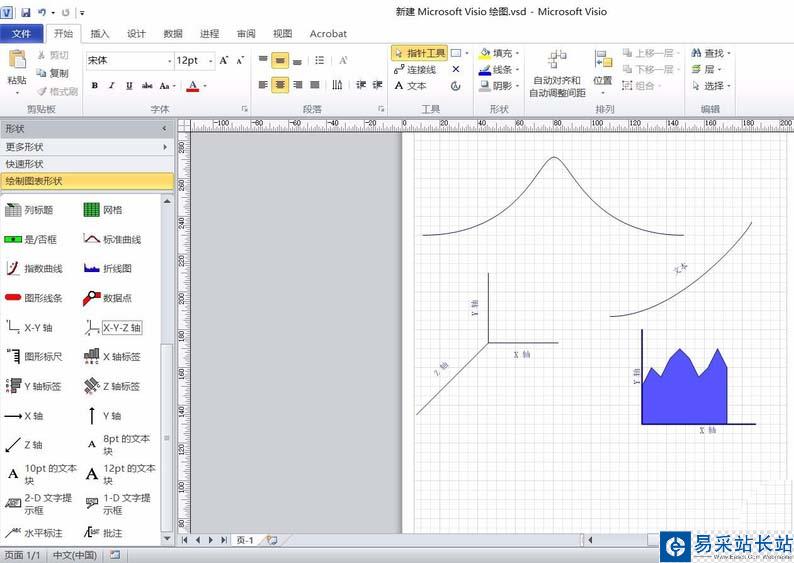Viewport: 794px width, 563px height.
Task: Select the 图形线条 shape
Action: pos(34,298)
